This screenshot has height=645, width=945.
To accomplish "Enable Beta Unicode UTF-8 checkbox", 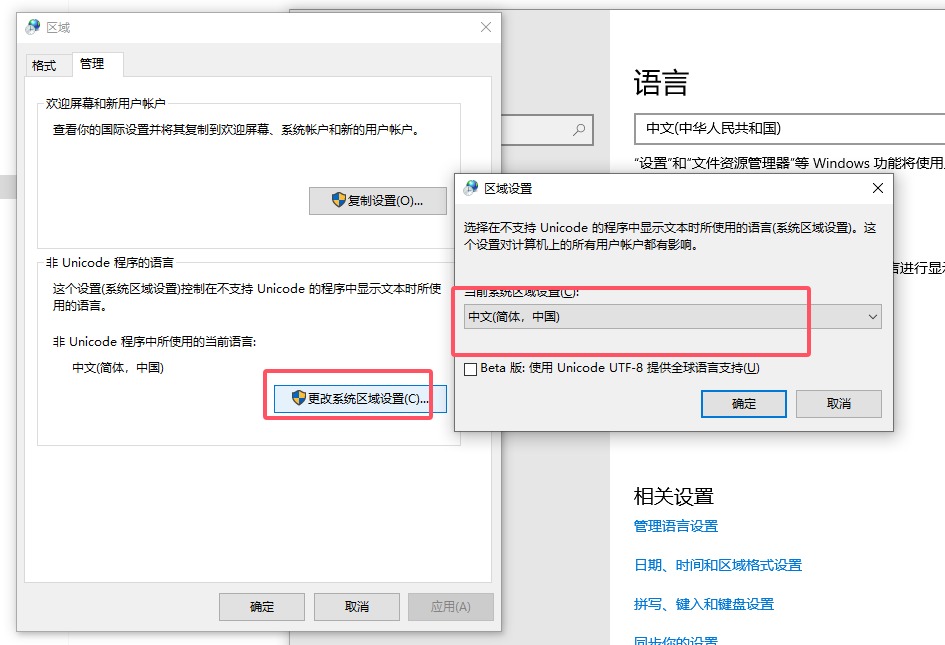I will 471,368.
